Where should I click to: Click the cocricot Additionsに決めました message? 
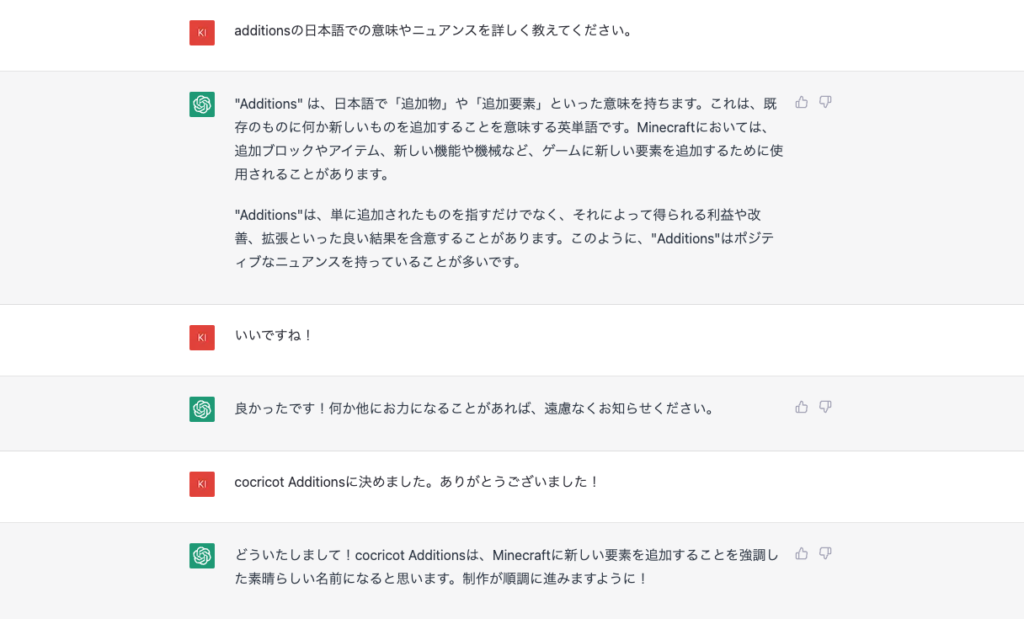pos(417,482)
